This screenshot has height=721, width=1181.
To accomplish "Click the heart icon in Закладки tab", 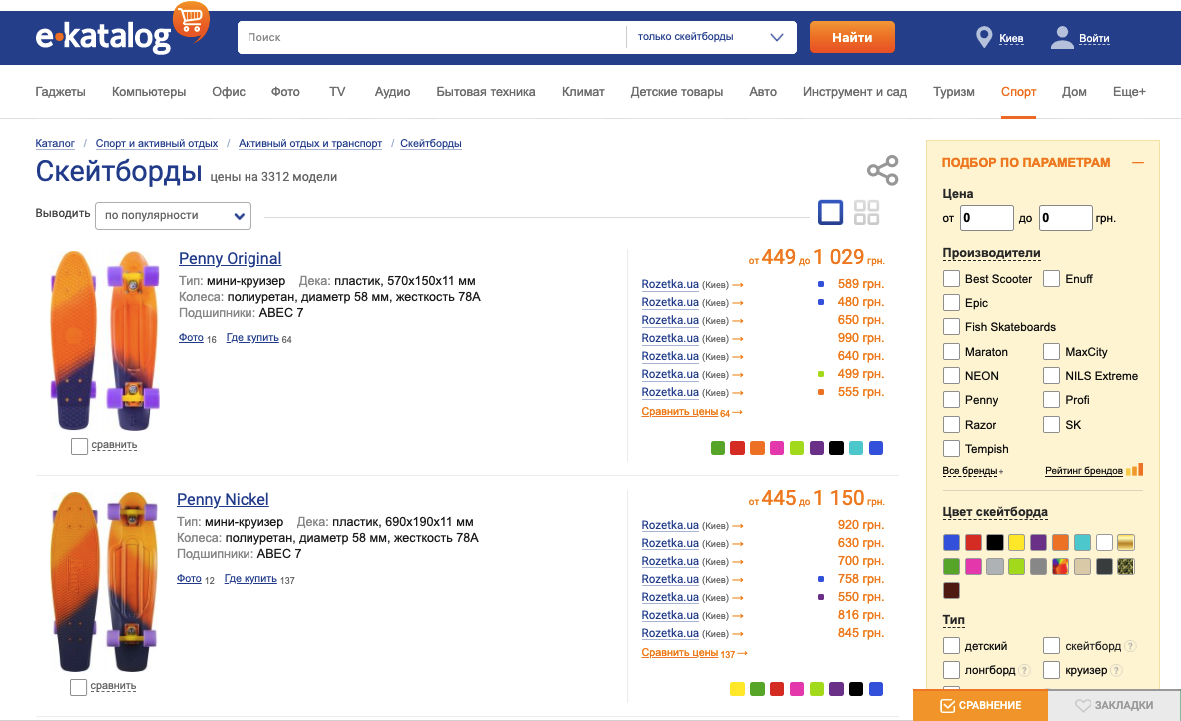I will coord(1082,706).
